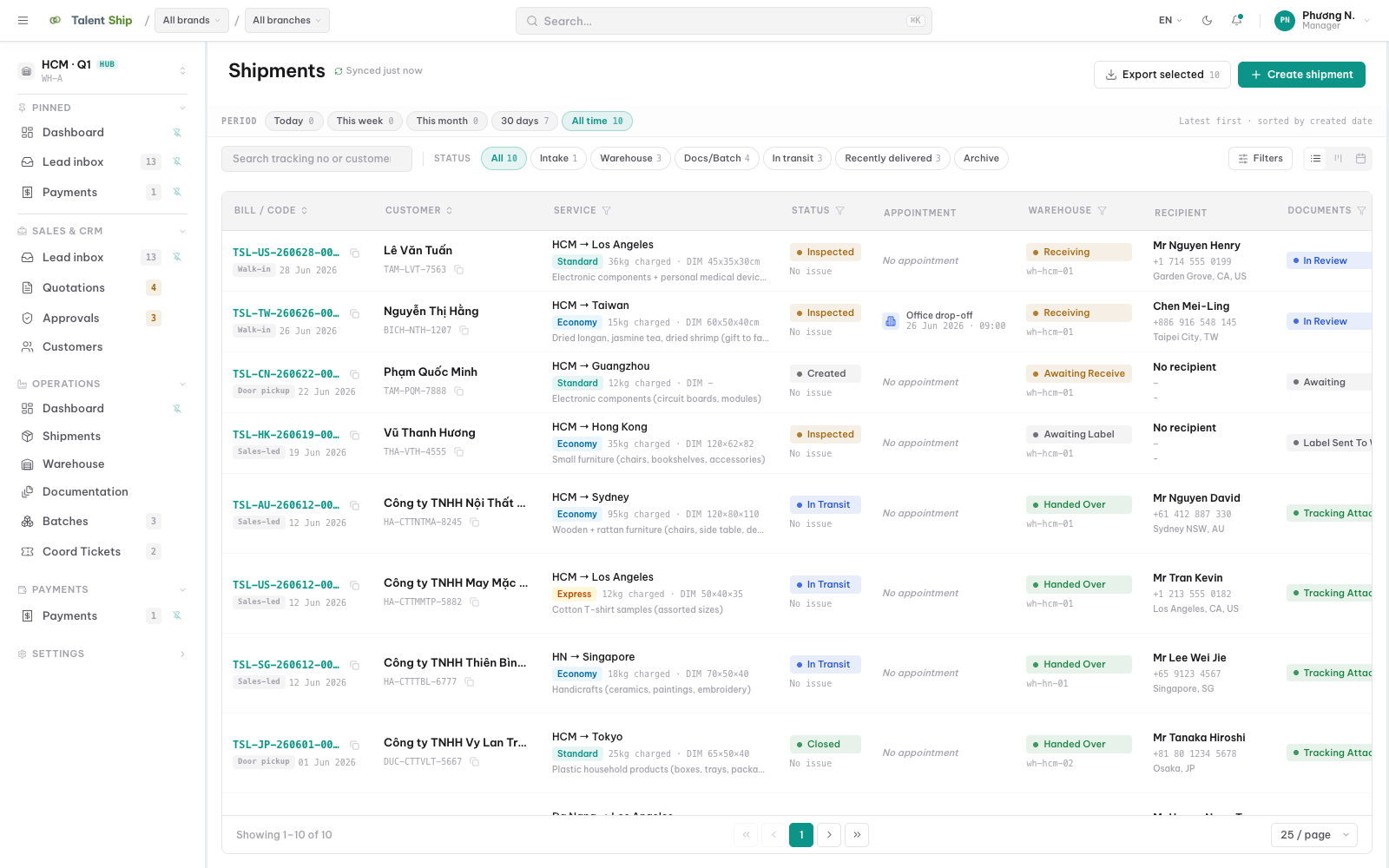Click Office drop-off appointment icon
Image resolution: width=1389 pixels, height=868 pixels.
(x=891, y=321)
